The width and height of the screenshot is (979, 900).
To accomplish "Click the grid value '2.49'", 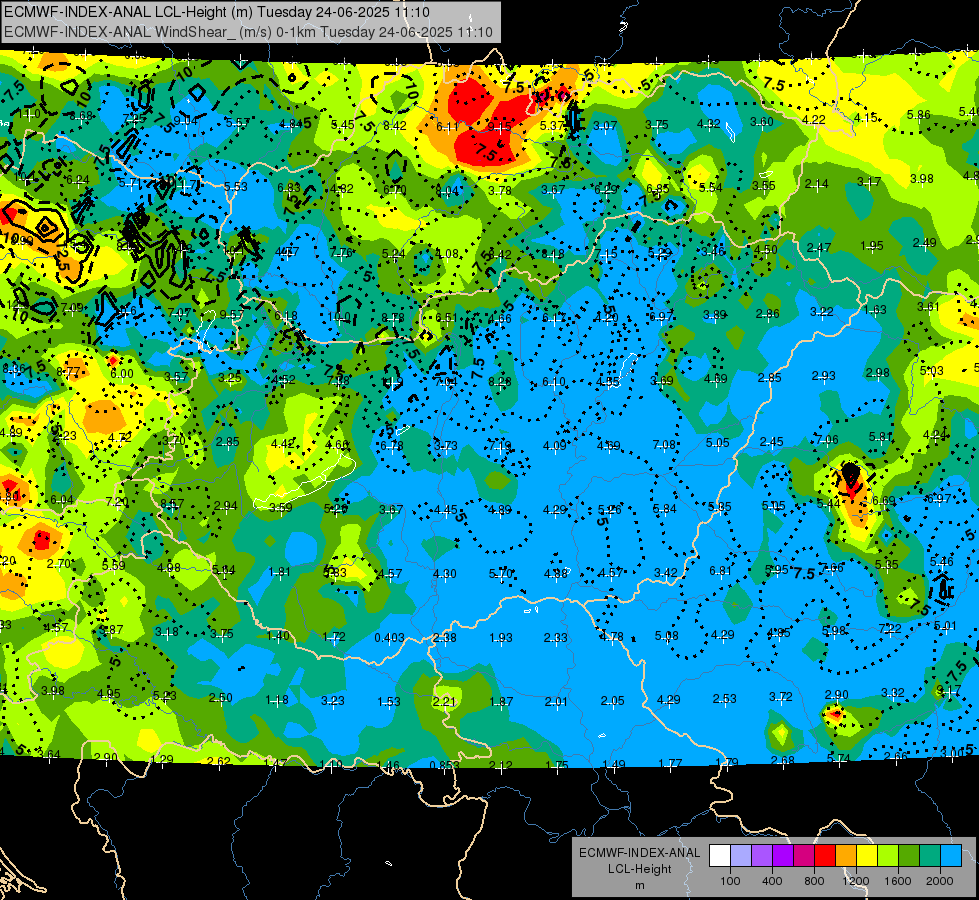I will click(x=924, y=242).
